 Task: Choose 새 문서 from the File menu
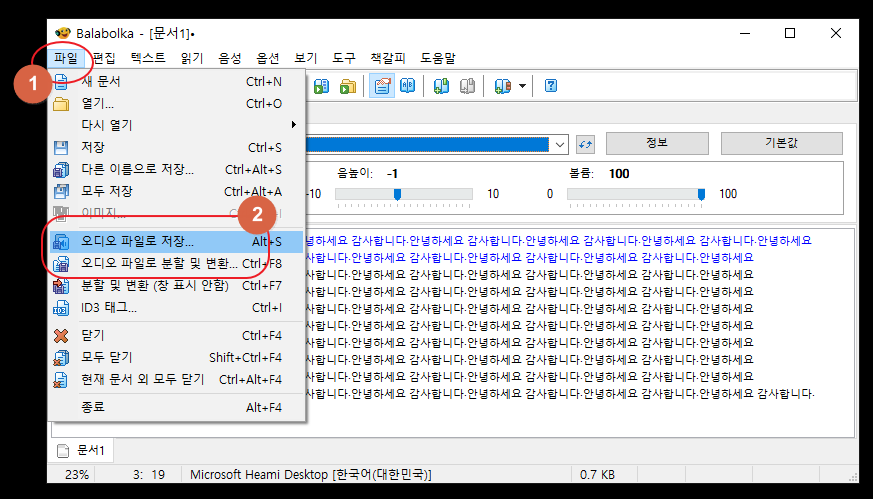pyautogui.click(x=176, y=81)
